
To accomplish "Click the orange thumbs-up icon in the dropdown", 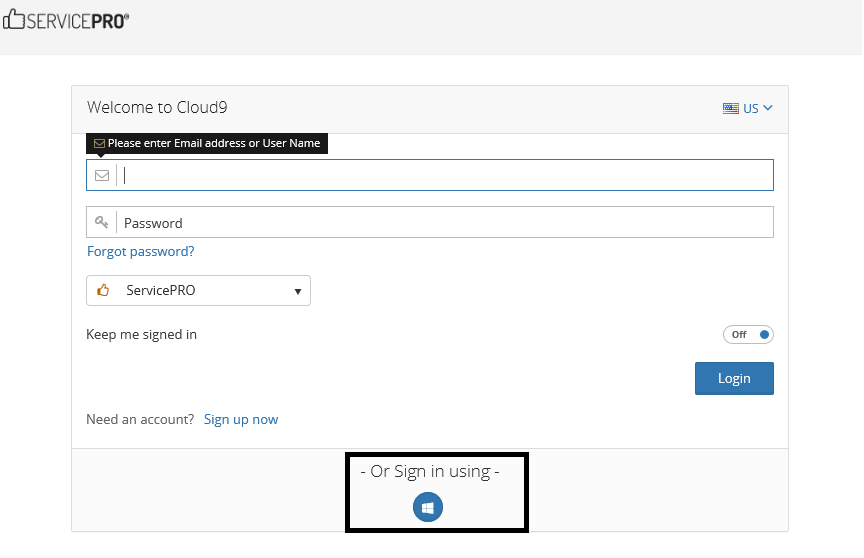I will (103, 291).
